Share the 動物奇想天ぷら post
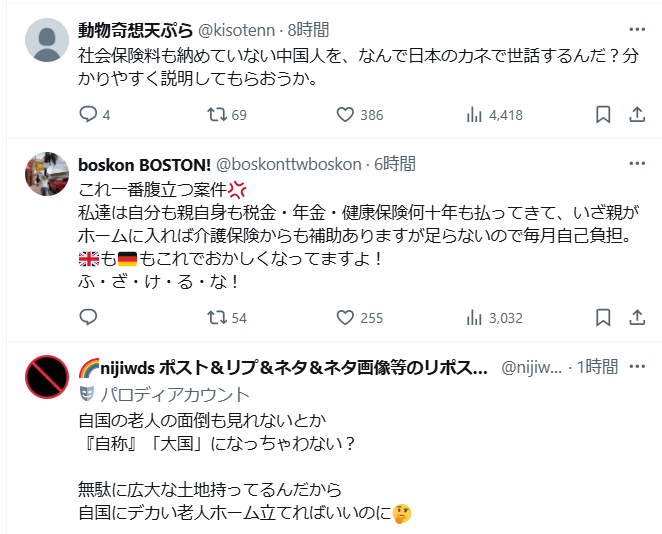The image size is (662, 534). click(x=636, y=115)
